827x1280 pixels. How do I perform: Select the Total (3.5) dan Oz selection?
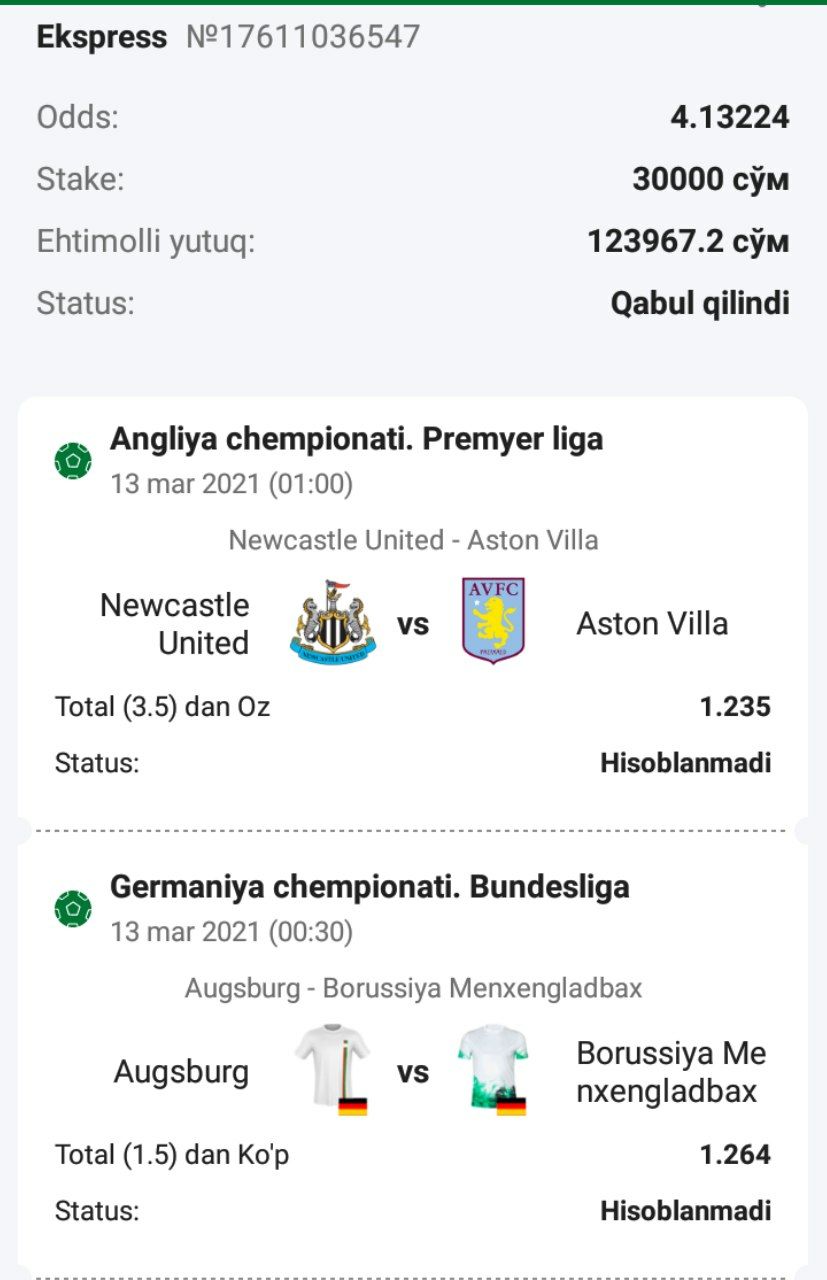(163, 707)
